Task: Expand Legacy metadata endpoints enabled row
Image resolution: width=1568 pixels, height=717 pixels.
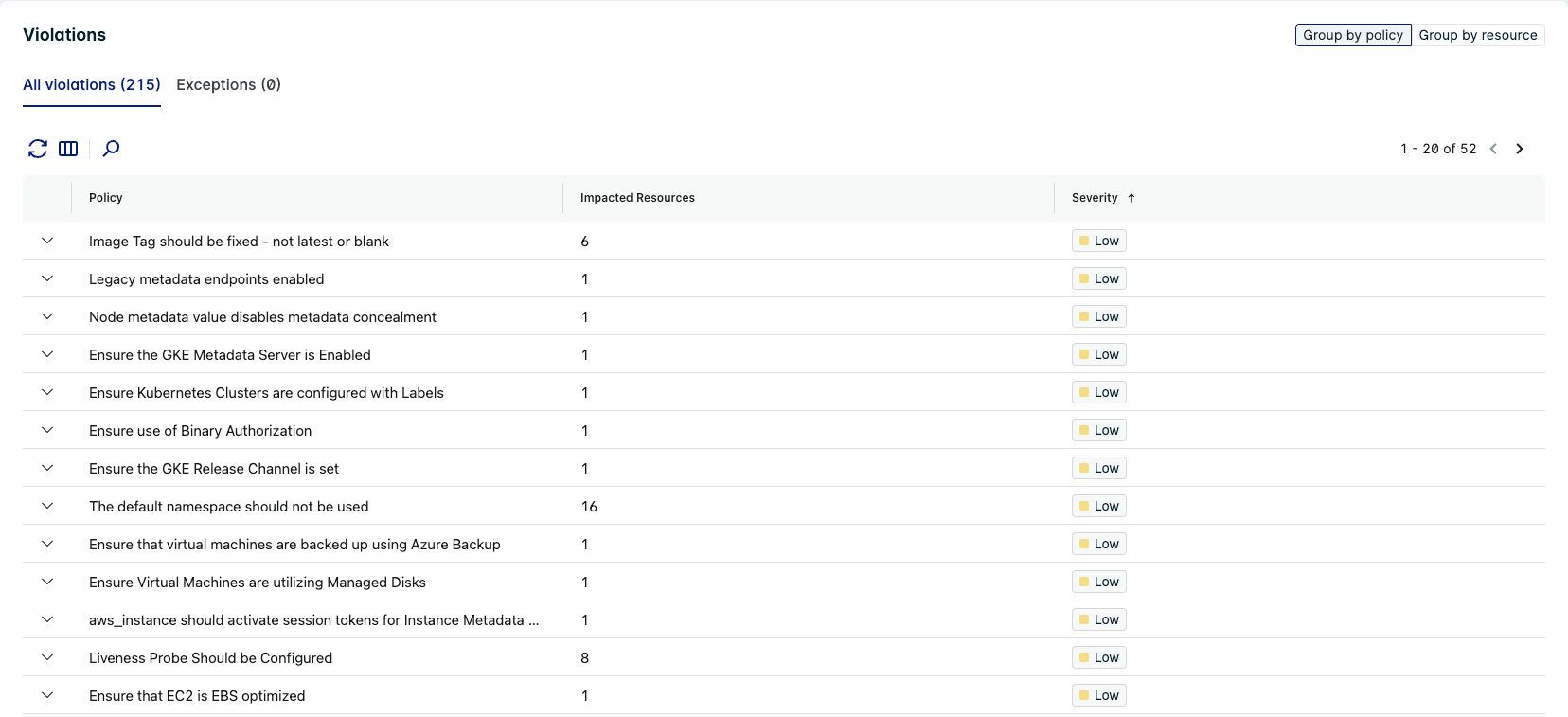Action: 47,278
